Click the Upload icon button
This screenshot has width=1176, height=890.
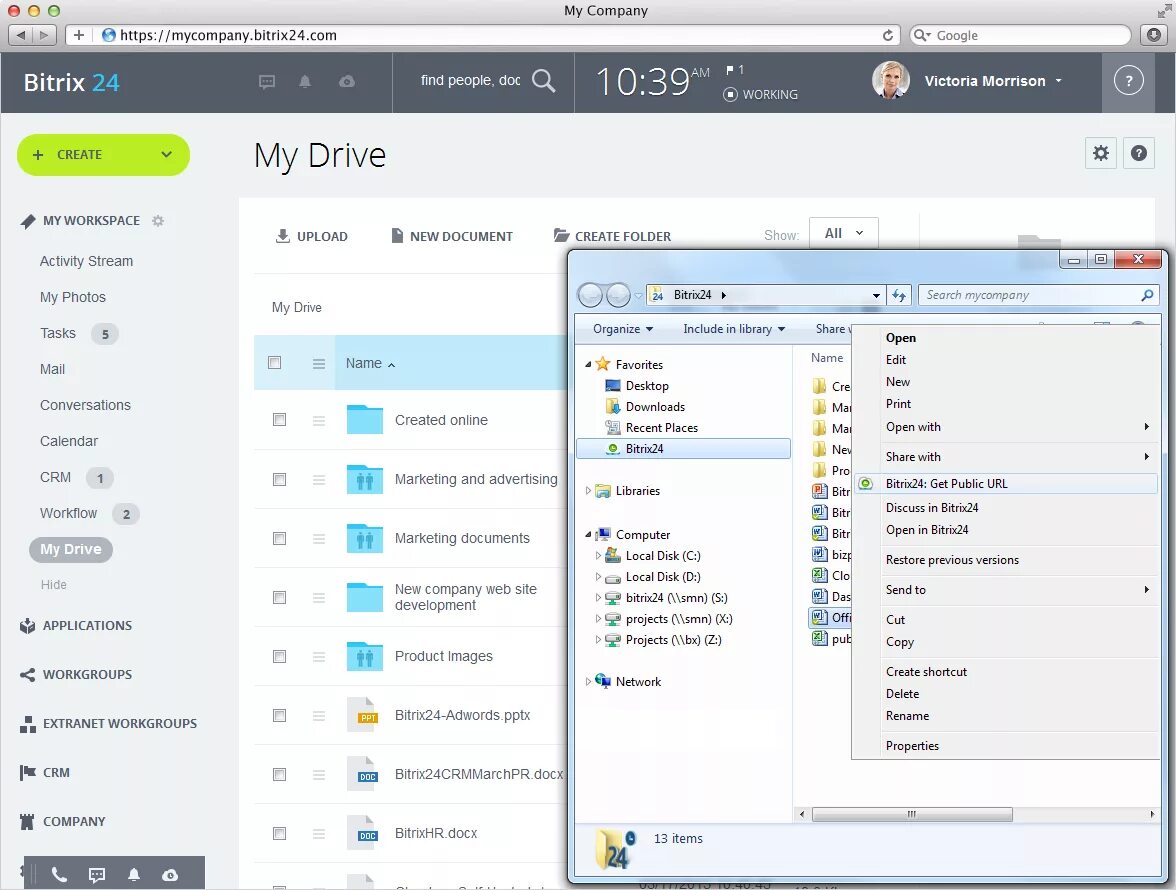311,236
